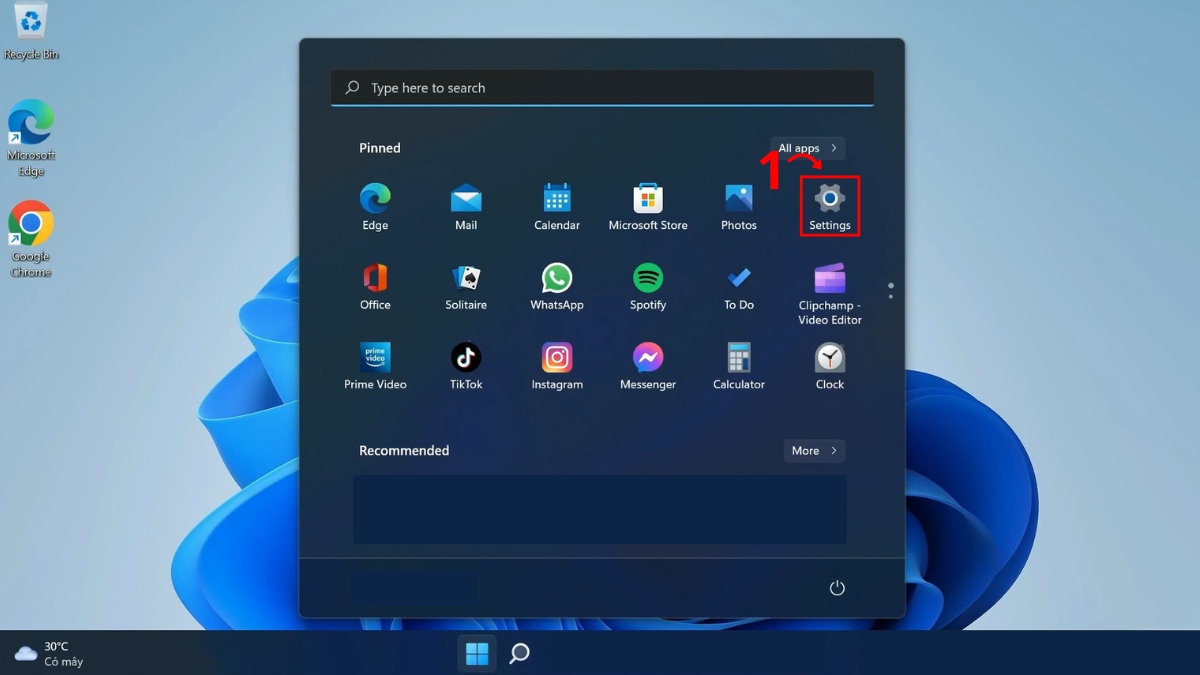This screenshot has height=675, width=1200.
Task: Open Microsoft Store
Action: [647, 199]
